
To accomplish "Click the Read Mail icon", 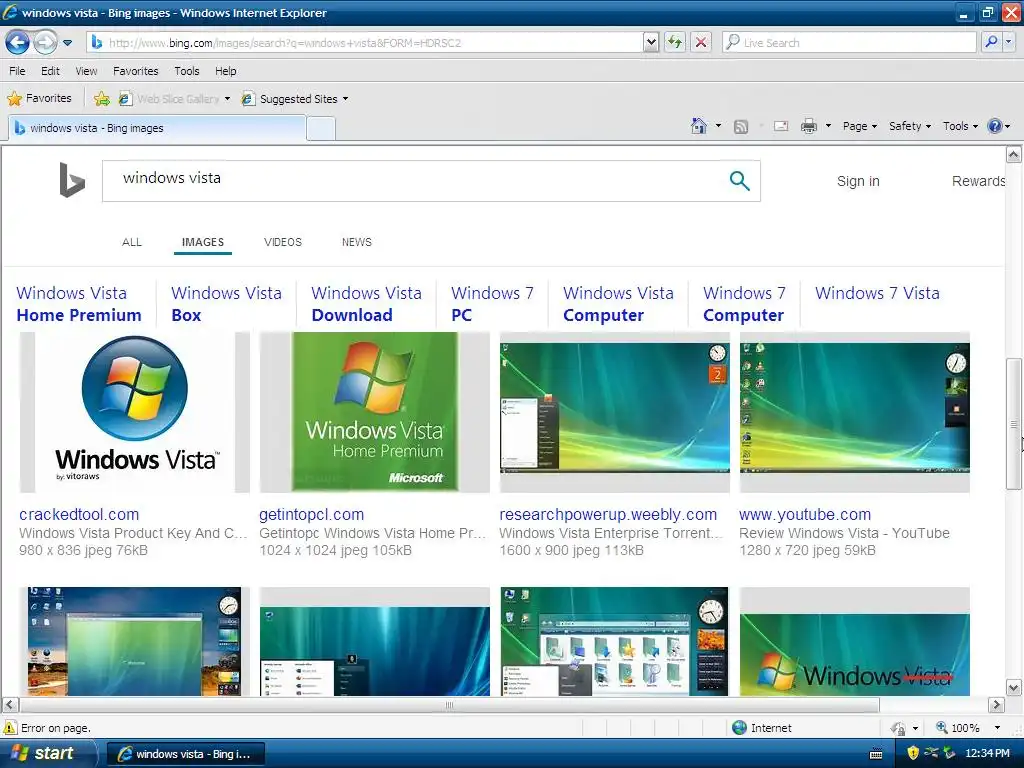I will coord(781,126).
